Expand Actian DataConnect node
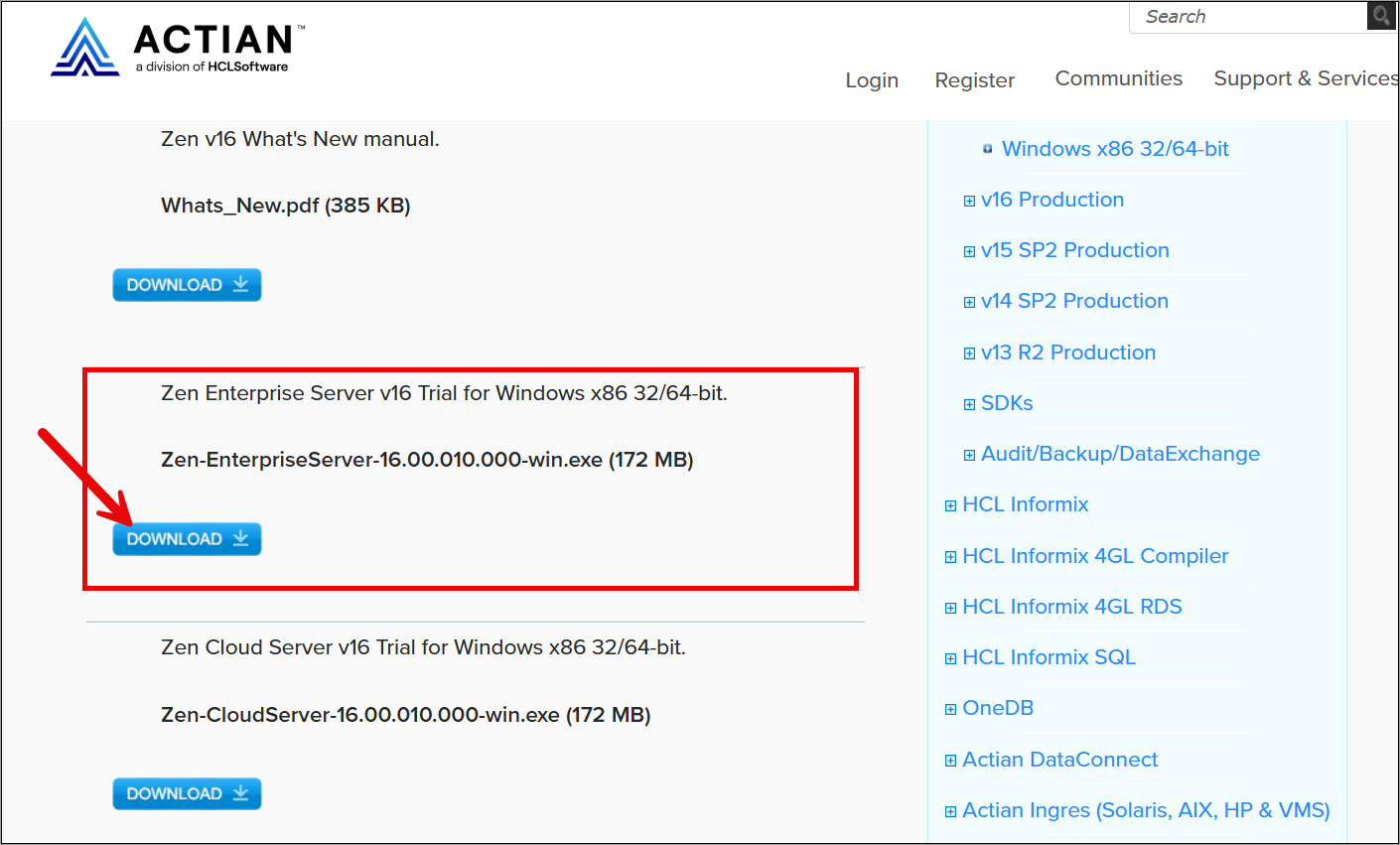 (950, 761)
